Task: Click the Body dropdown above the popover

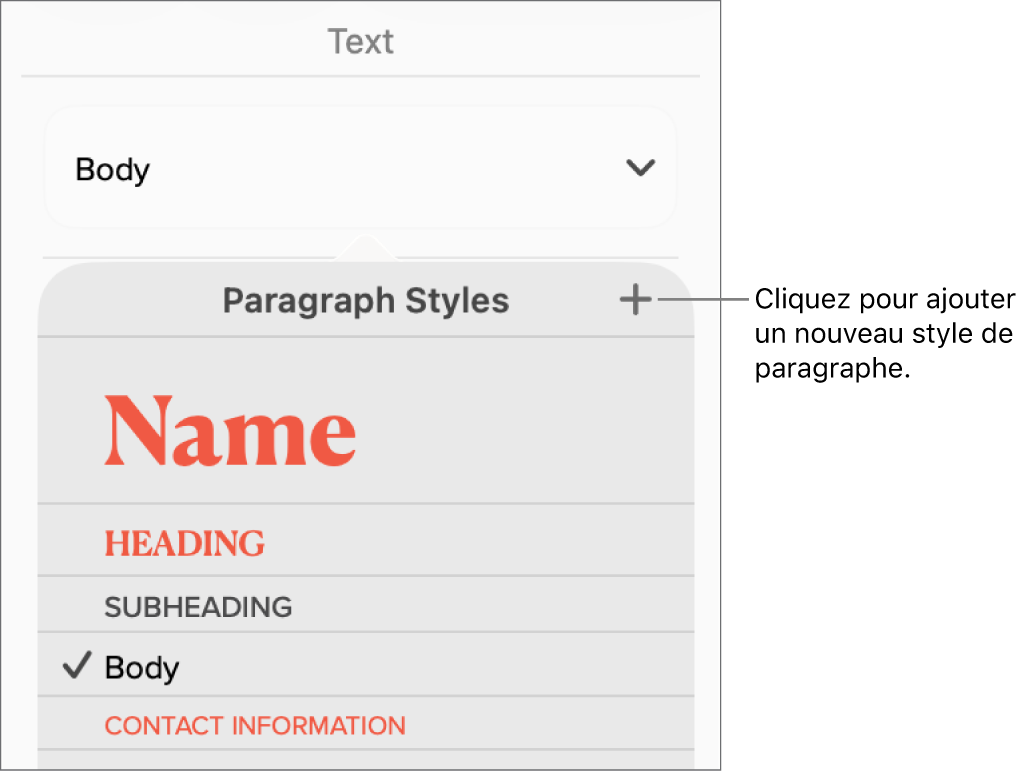Action: [360, 169]
